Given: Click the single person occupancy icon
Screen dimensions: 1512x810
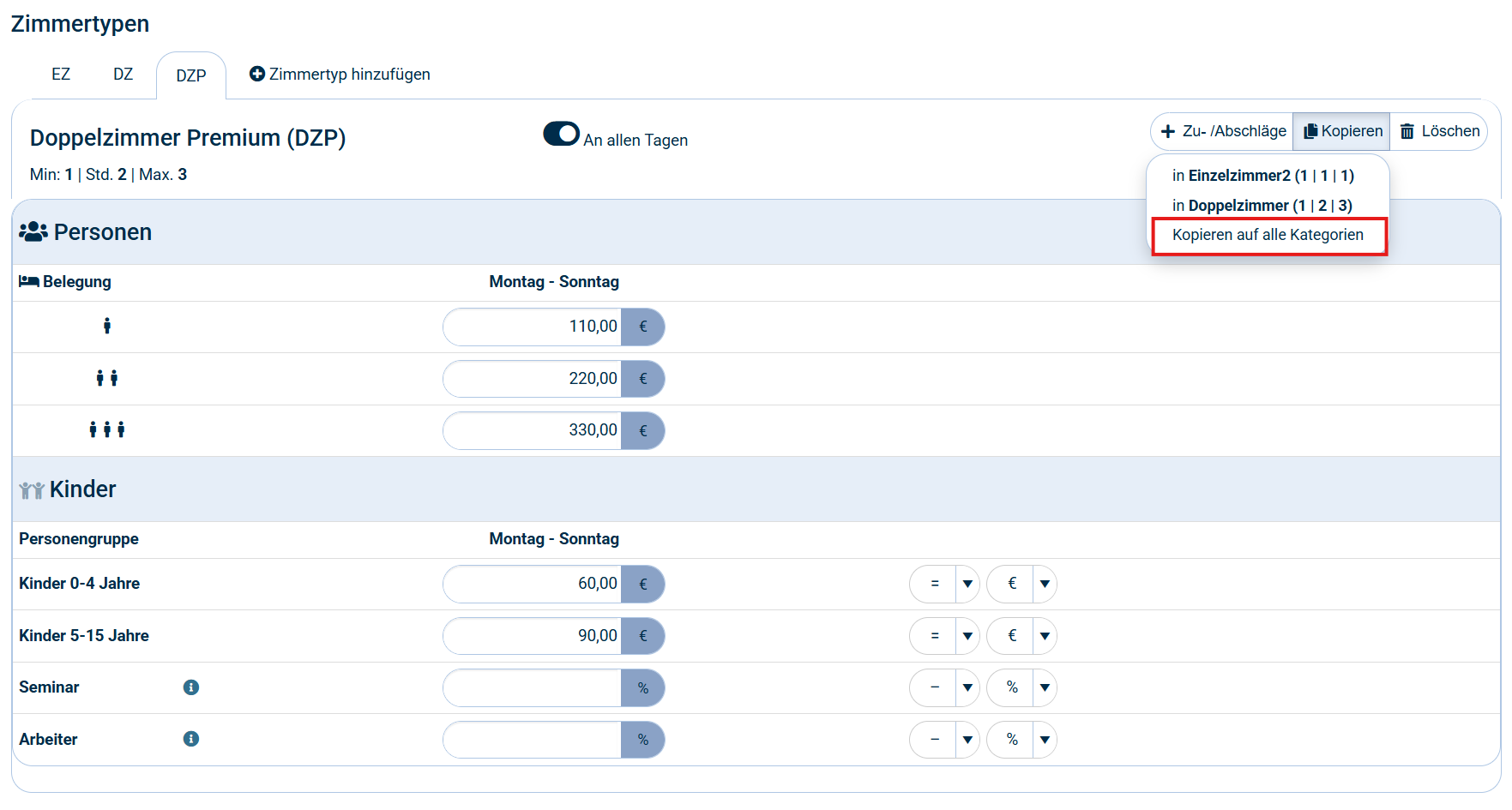Looking at the screenshot, I should click(x=107, y=327).
